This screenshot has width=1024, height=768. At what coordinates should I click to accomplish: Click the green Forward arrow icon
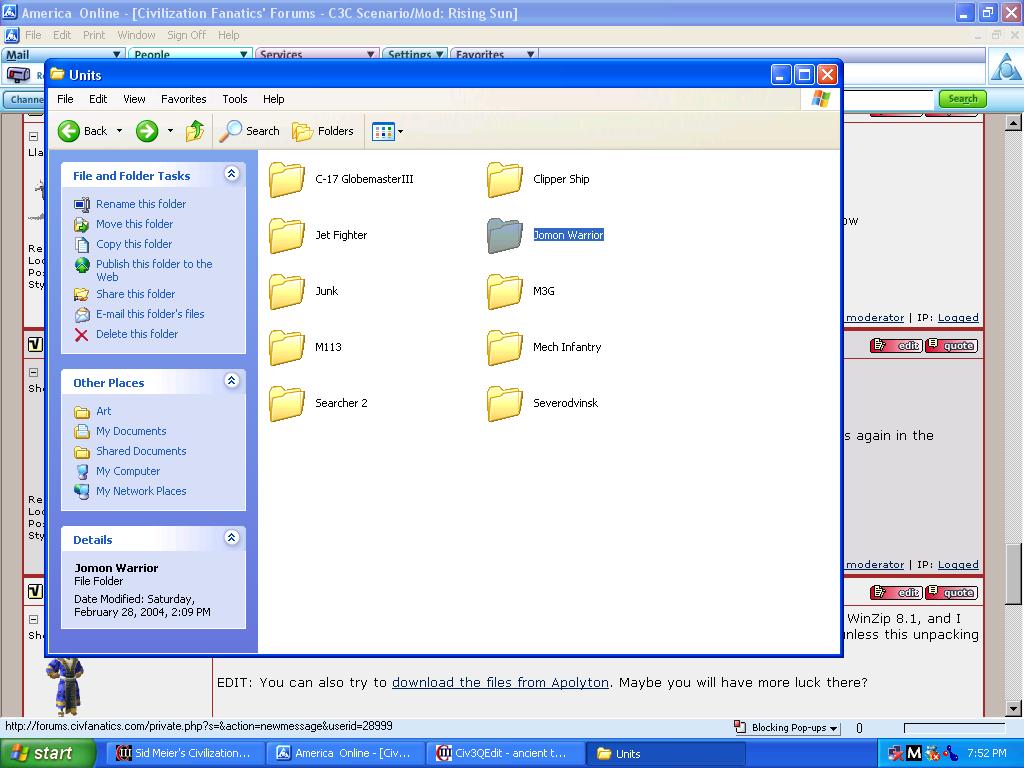click(147, 131)
